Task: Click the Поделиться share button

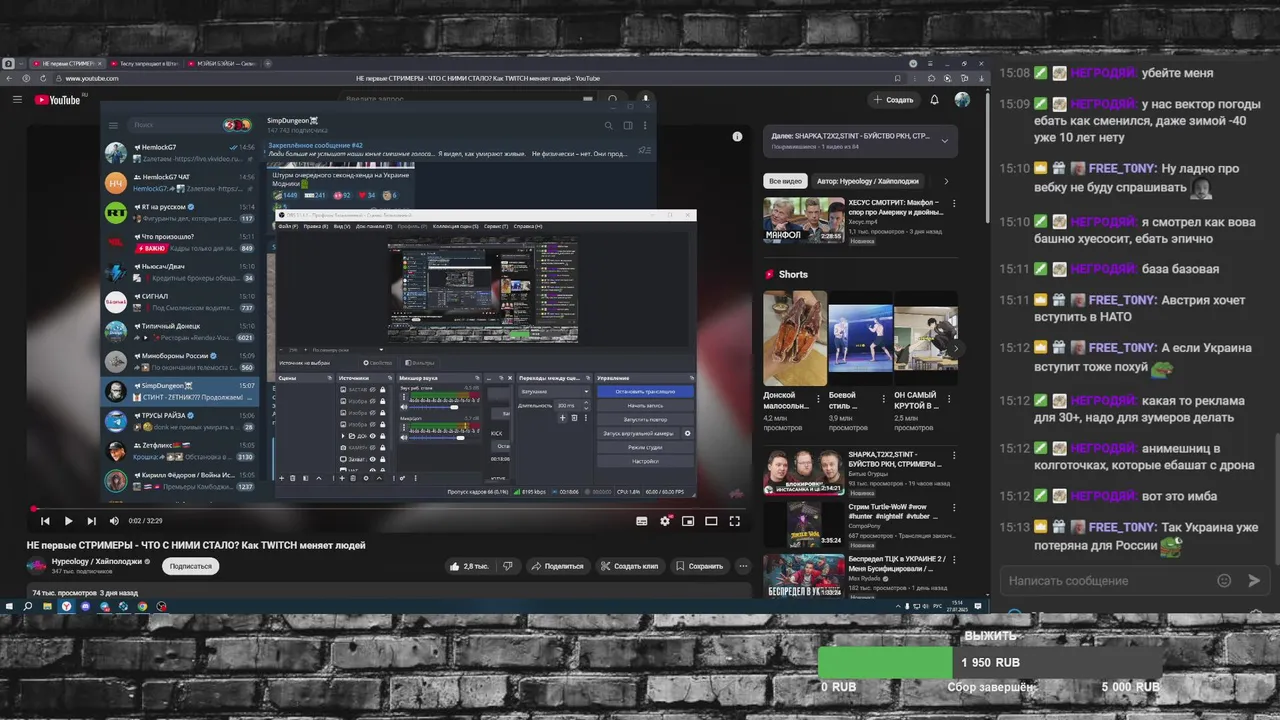Action: [558, 566]
